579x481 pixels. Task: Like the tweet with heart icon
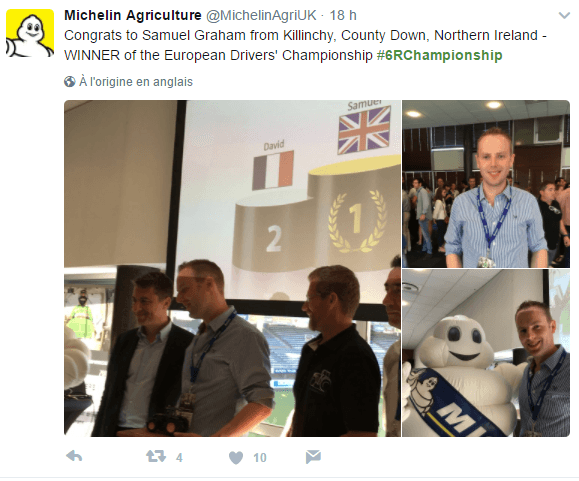click(x=236, y=458)
